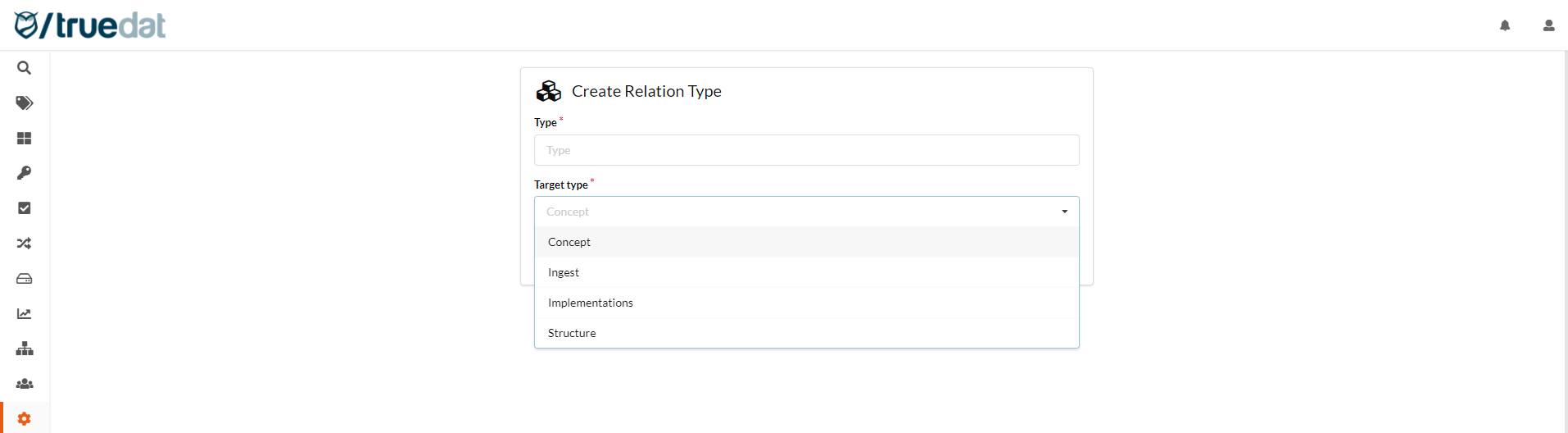
Task: Click the Type text input field
Action: click(806, 150)
